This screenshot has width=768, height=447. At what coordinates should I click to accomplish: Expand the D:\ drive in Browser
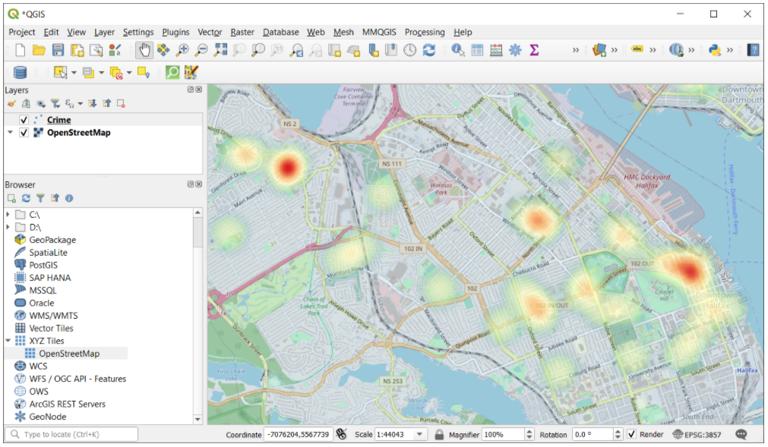(8, 227)
